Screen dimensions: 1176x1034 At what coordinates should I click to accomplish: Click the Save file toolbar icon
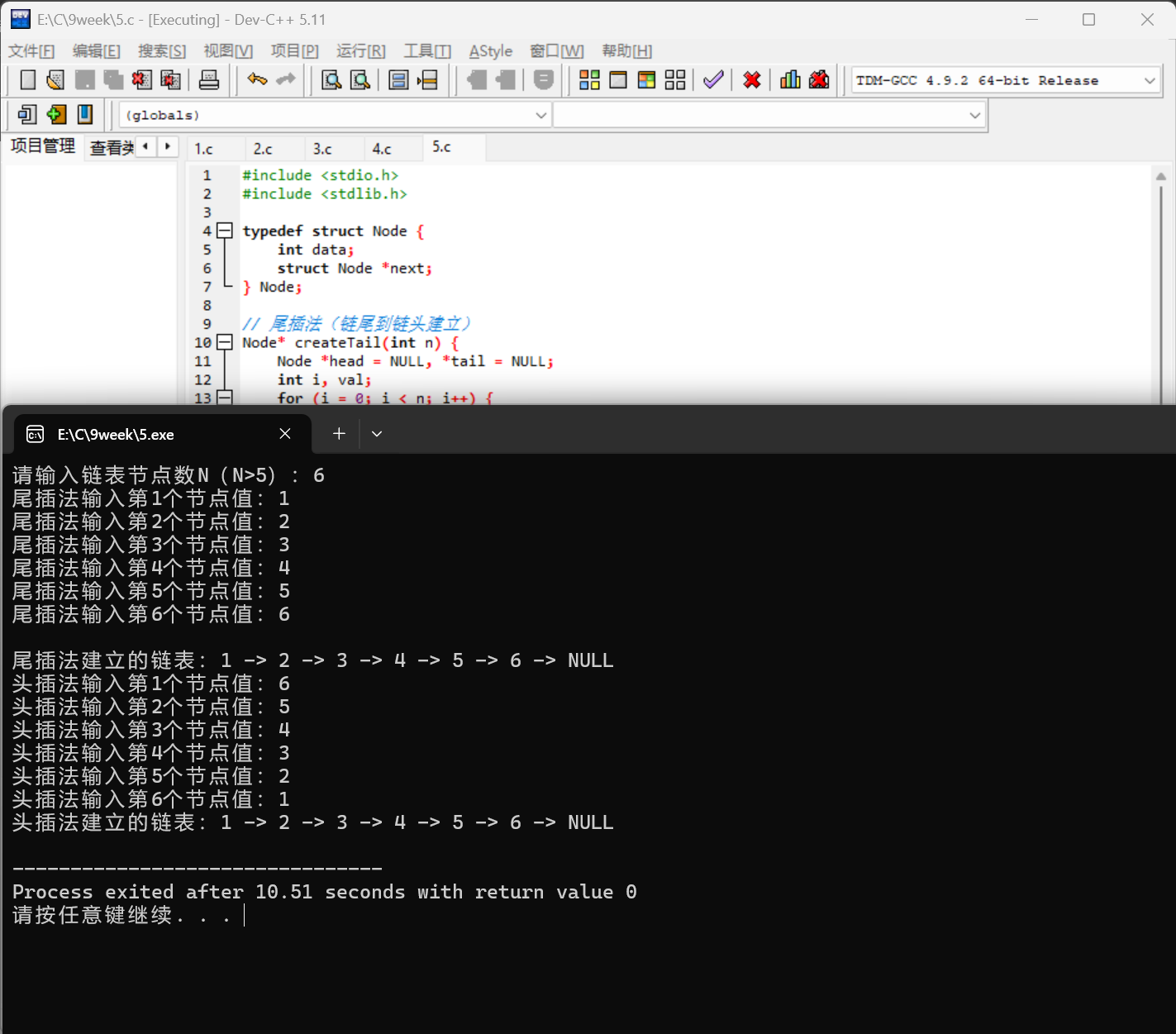point(84,80)
